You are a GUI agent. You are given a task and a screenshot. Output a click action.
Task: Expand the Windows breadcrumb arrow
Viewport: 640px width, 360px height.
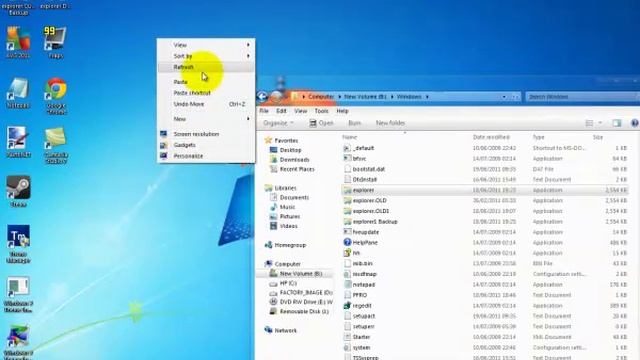[x=427, y=97]
